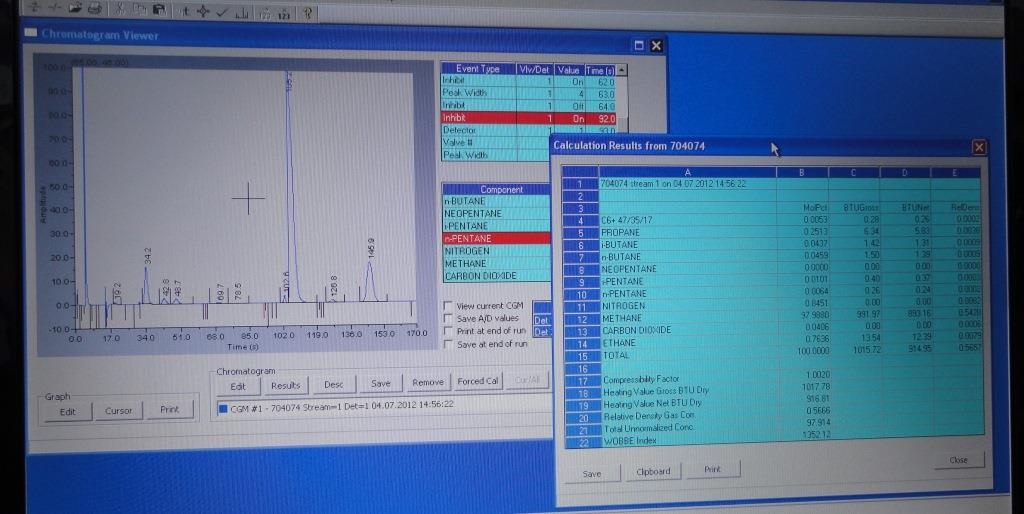Enable View current CGM checkbox

click(x=448, y=305)
